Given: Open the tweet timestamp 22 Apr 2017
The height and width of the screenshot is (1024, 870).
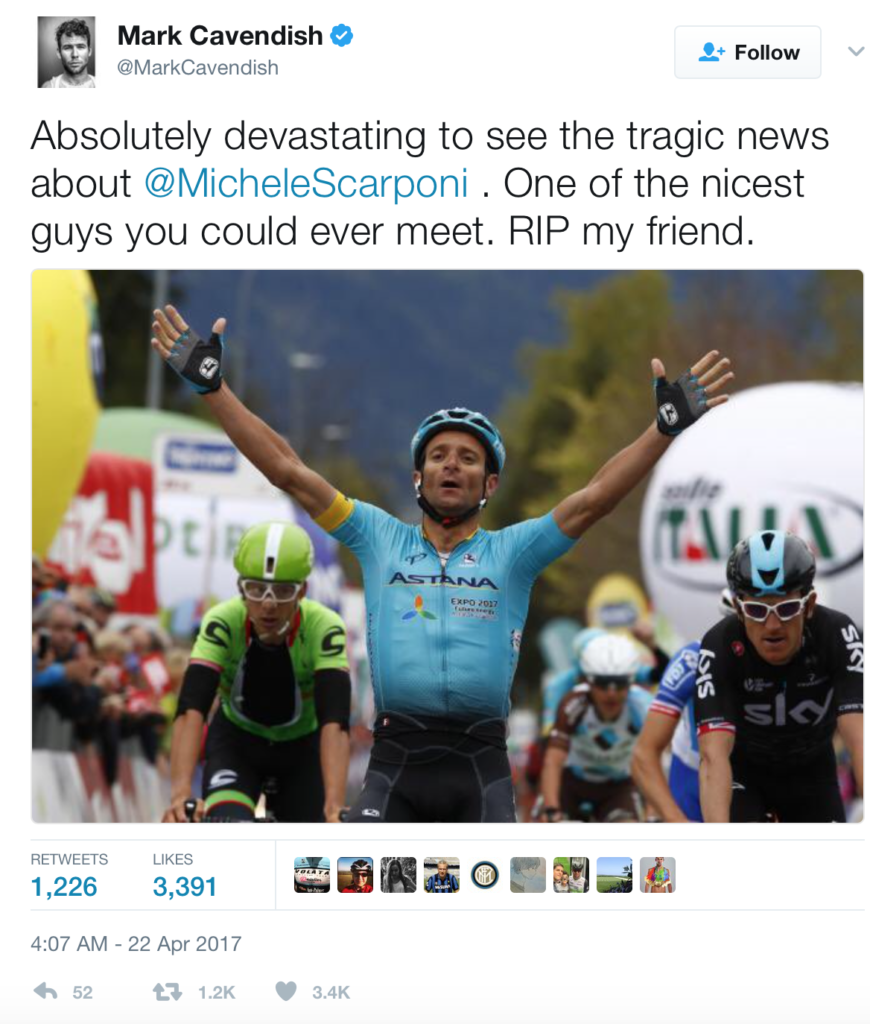Looking at the screenshot, I should point(136,944).
